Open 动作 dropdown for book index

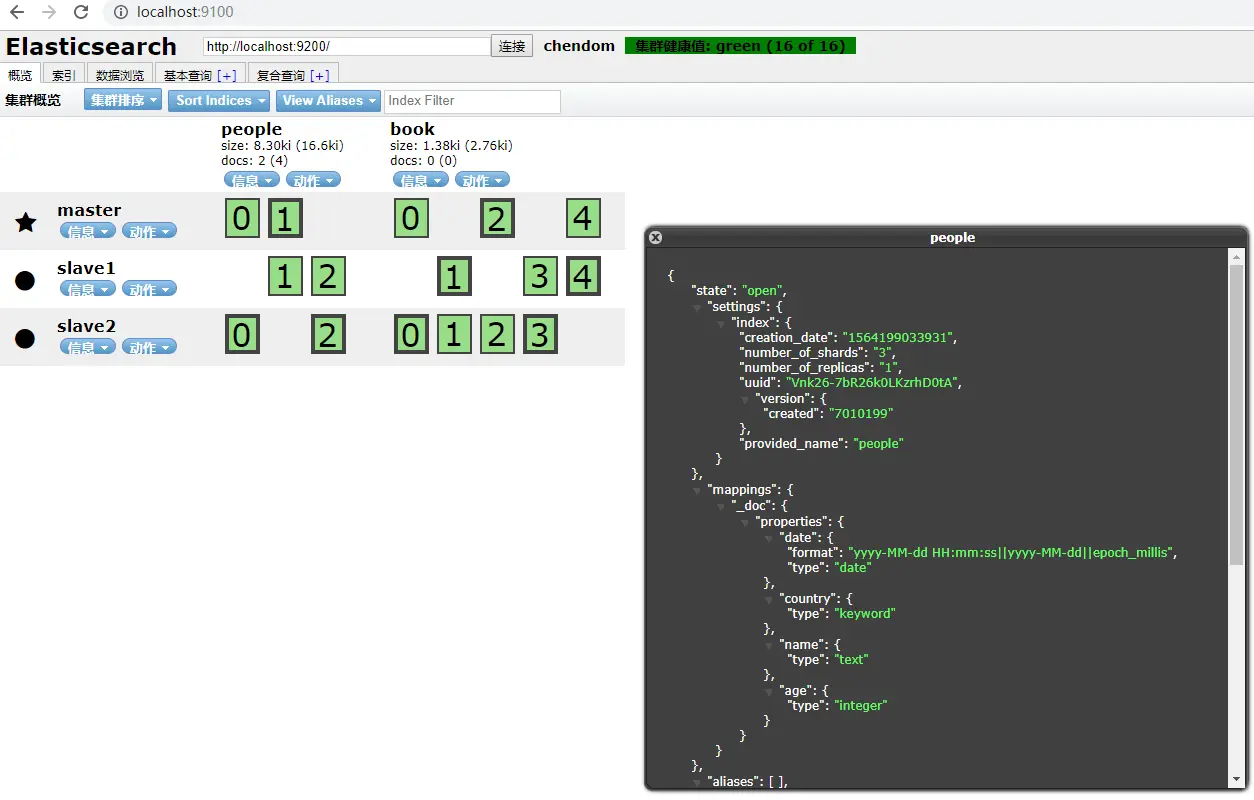(482, 180)
